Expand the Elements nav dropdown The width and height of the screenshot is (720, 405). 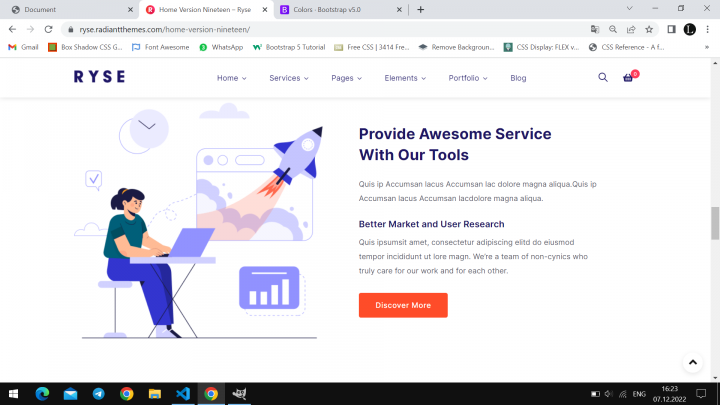(405, 78)
